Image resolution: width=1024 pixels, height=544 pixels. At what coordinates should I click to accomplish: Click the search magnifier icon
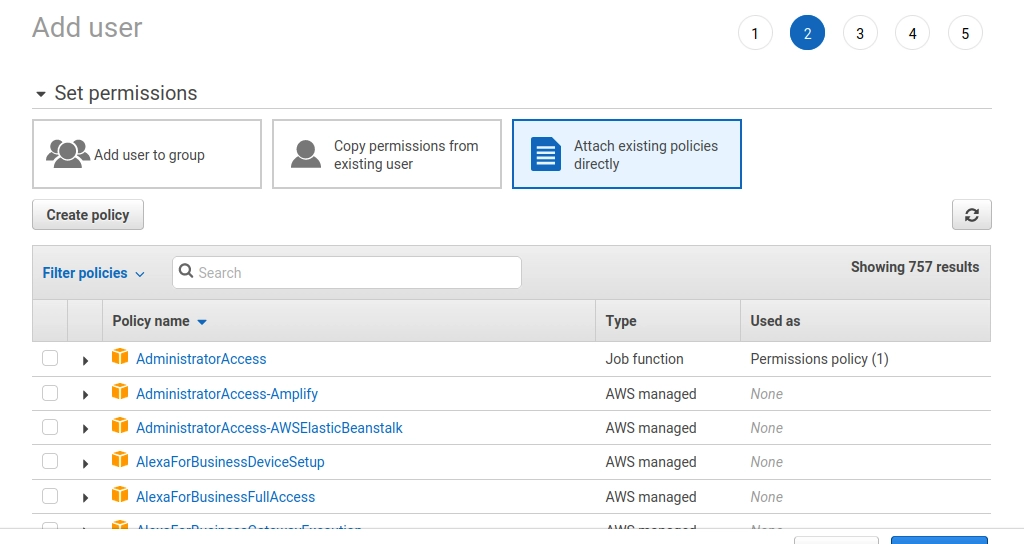tap(185, 271)
